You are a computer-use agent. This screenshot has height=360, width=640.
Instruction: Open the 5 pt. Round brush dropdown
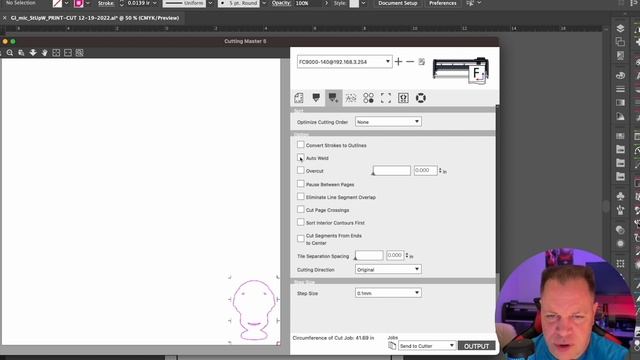click(x=264, y=3)
